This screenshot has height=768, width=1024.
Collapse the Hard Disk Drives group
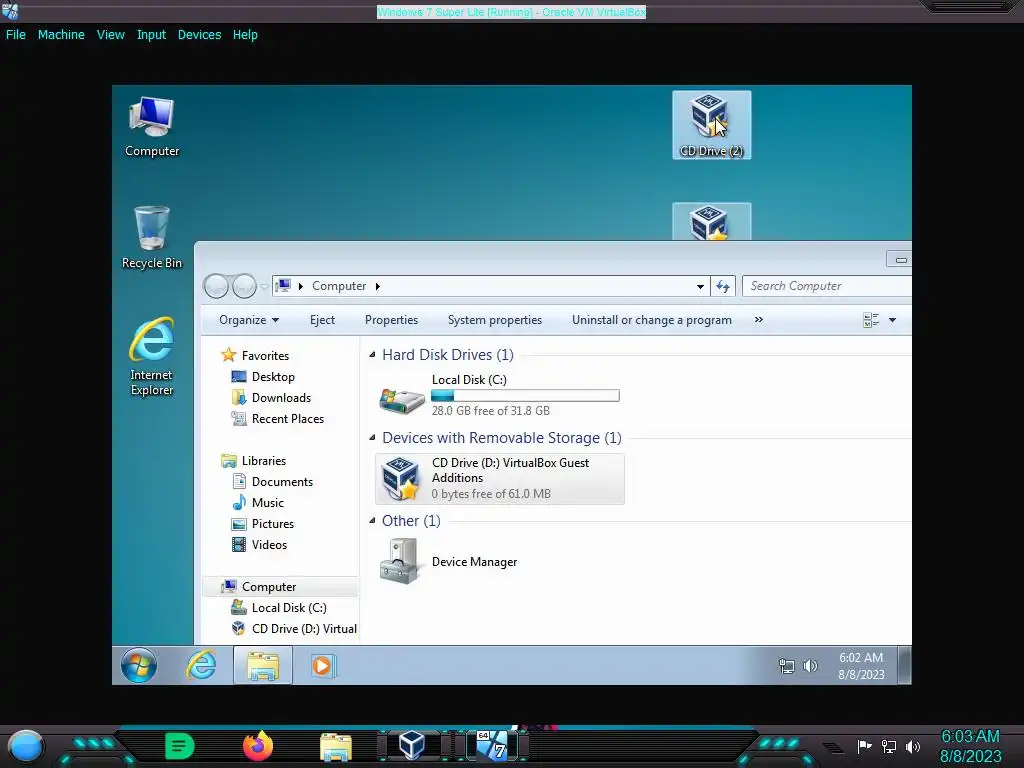pos(372,355)
